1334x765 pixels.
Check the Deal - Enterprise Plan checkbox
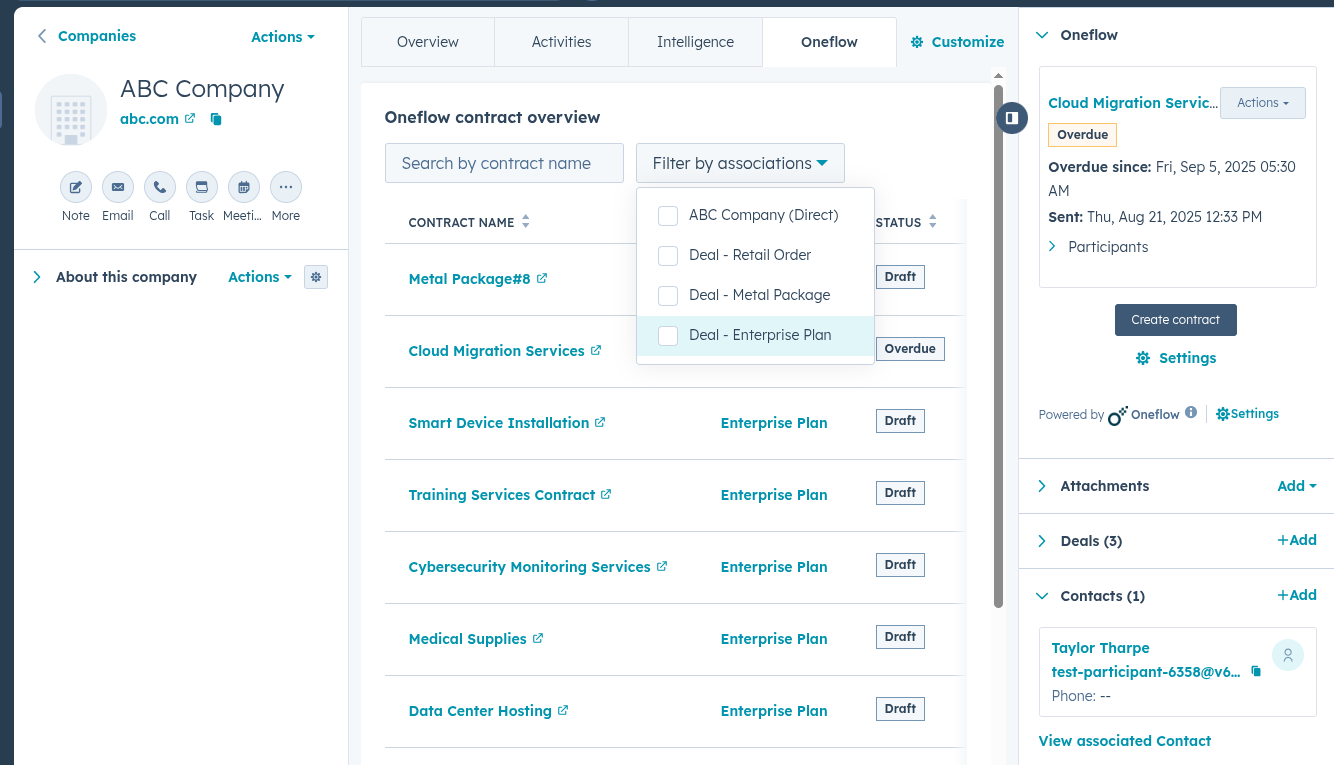pos(668,335)
